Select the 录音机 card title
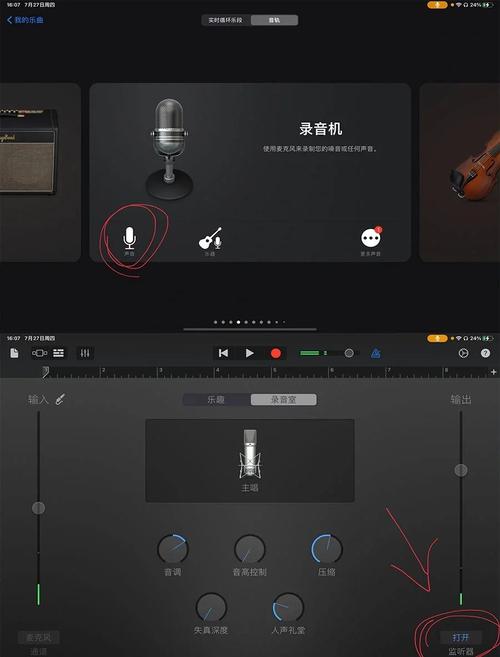Screen dimensions: 500x657 tap(321, 129)
